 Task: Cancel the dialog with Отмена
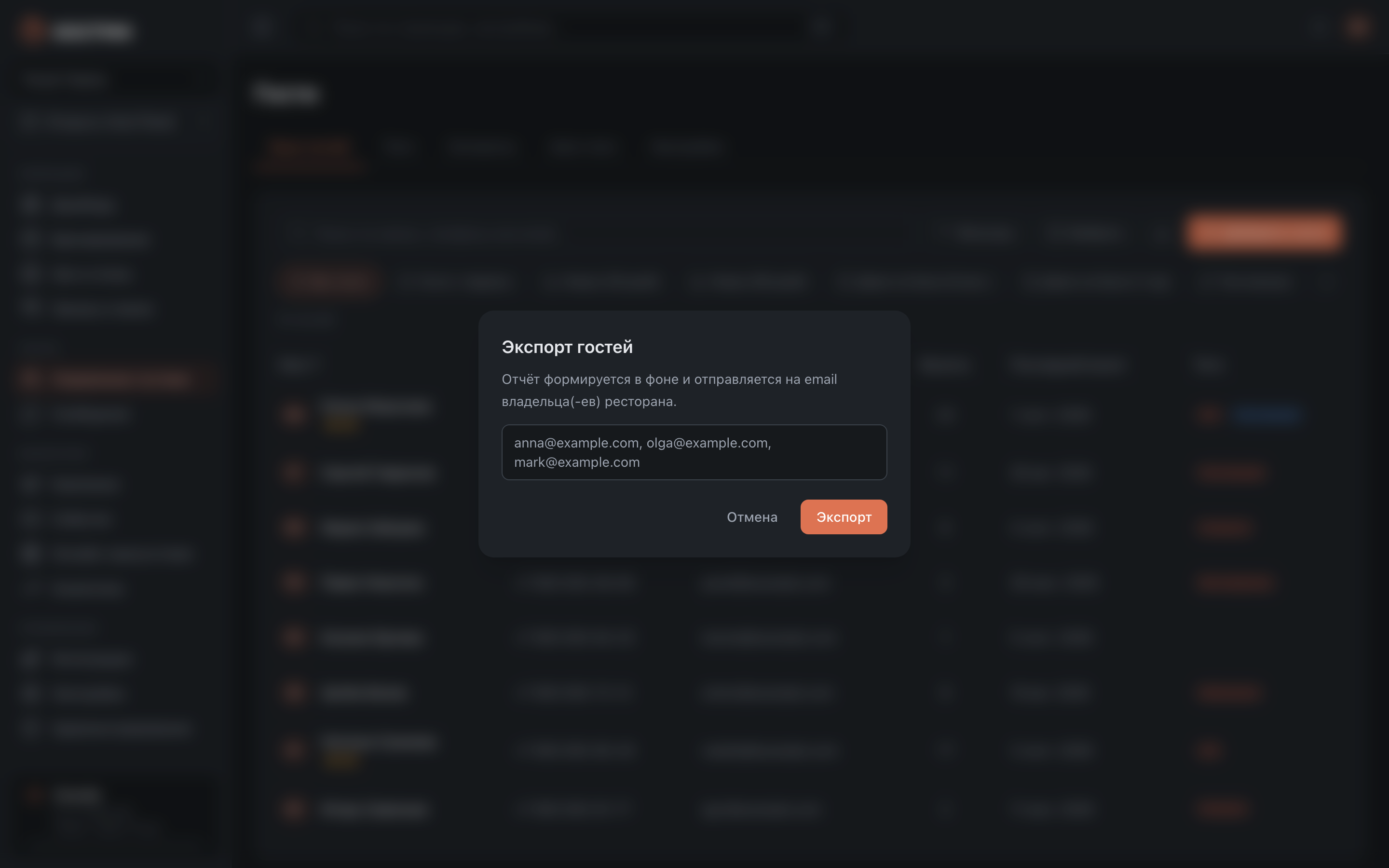pyautogui.click(x=752, y=516)
